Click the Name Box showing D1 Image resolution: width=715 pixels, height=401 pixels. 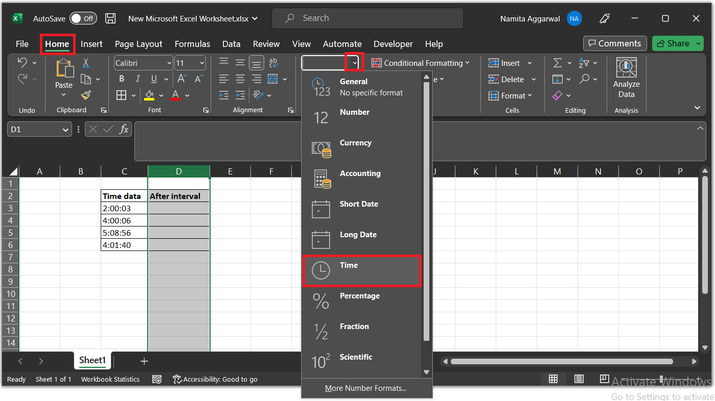pyautogui.click(x=39, y=130)
